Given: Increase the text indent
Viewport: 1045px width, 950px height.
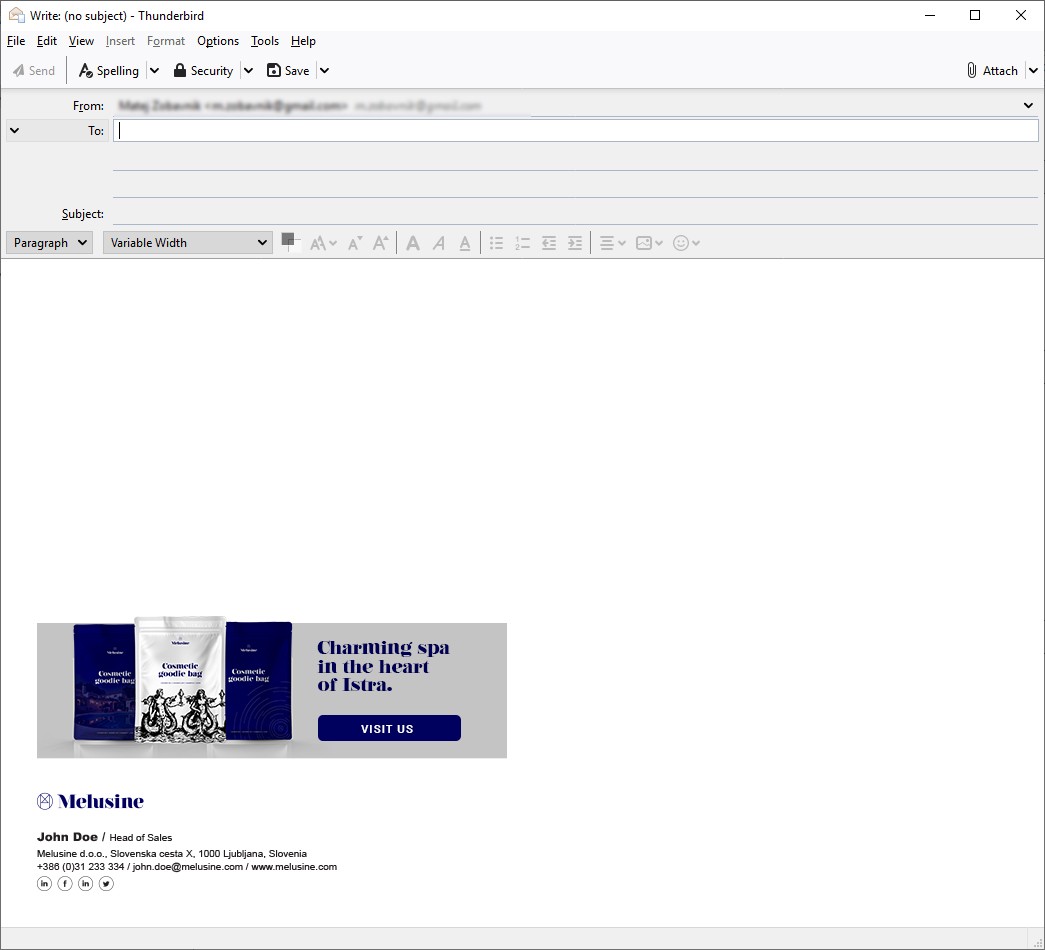Looking at the screenshot, I should tap(573, 242).
